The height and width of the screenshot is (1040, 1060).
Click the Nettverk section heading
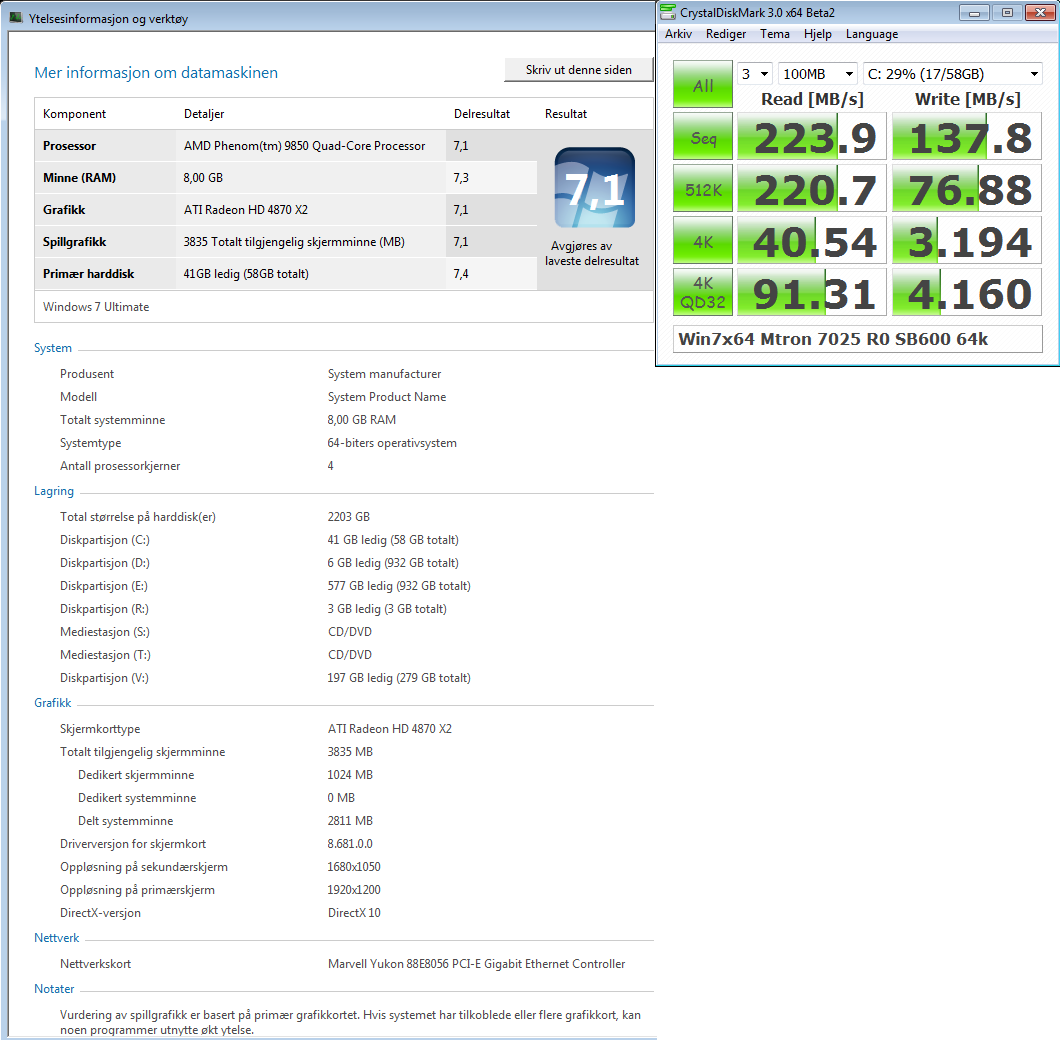tap(57, 939)
